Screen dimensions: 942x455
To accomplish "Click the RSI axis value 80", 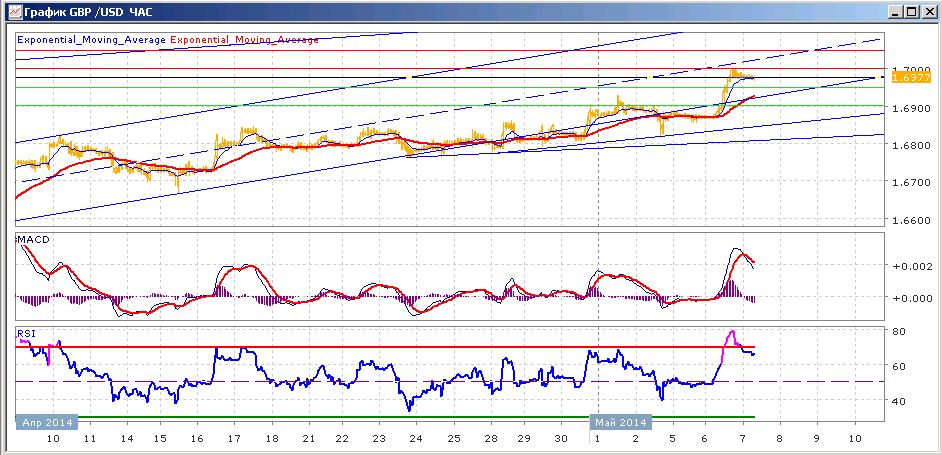I will pyautogui.click(x=899, y=331).
